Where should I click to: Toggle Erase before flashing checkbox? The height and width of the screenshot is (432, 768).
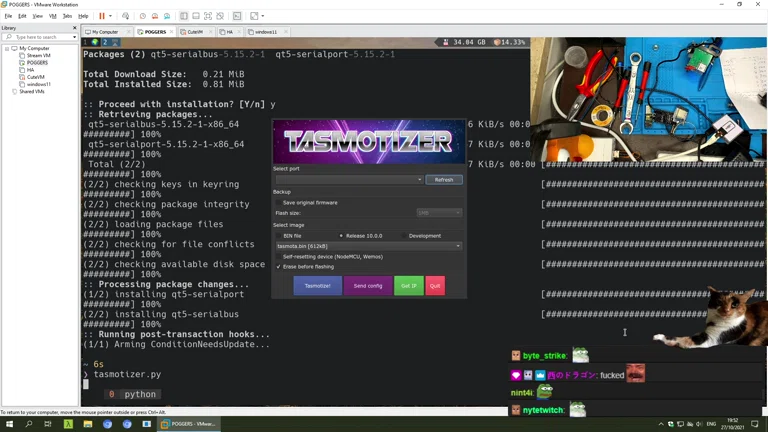tap(279, 267)
